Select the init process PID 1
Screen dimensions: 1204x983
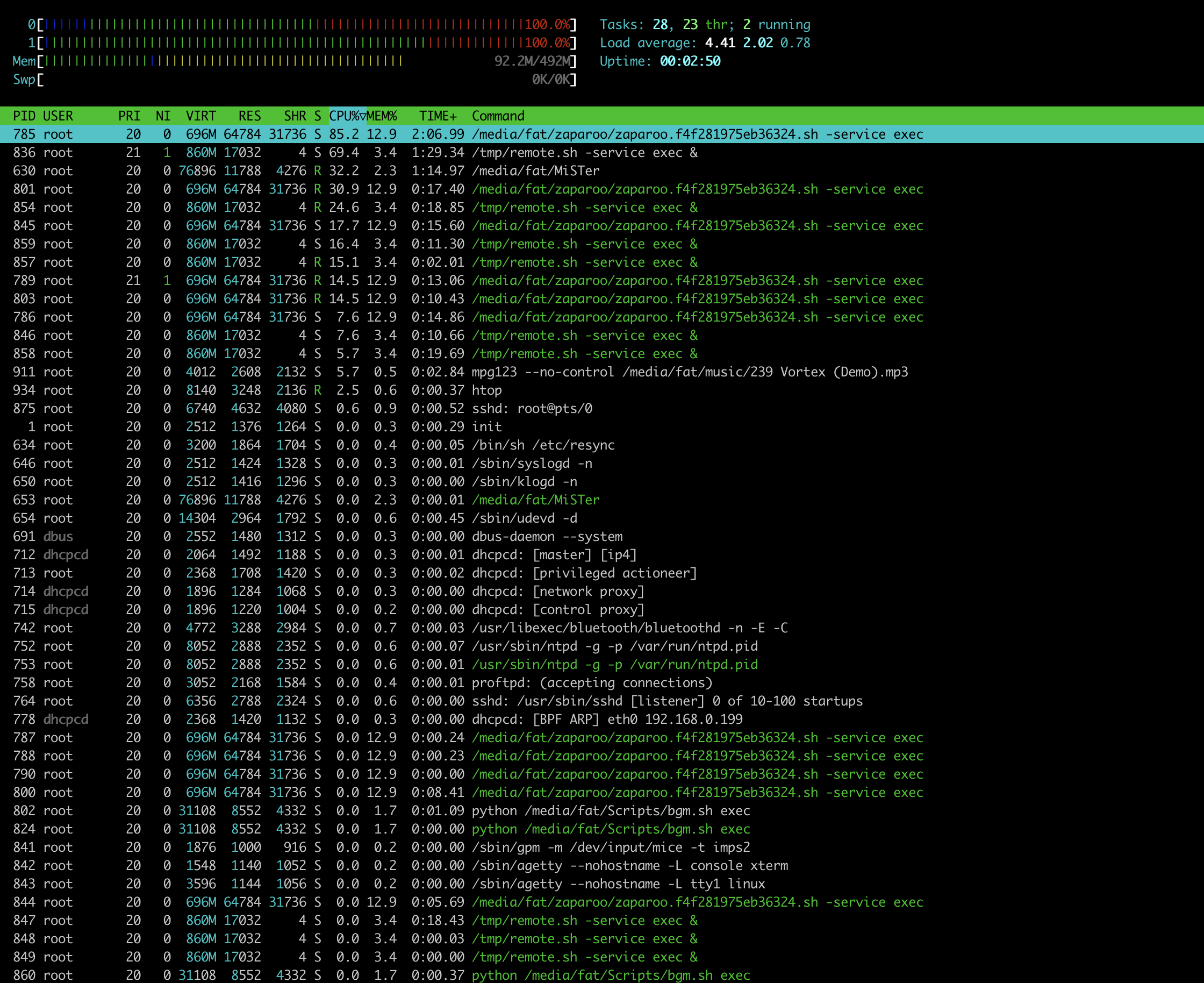[x=601, y=427]
